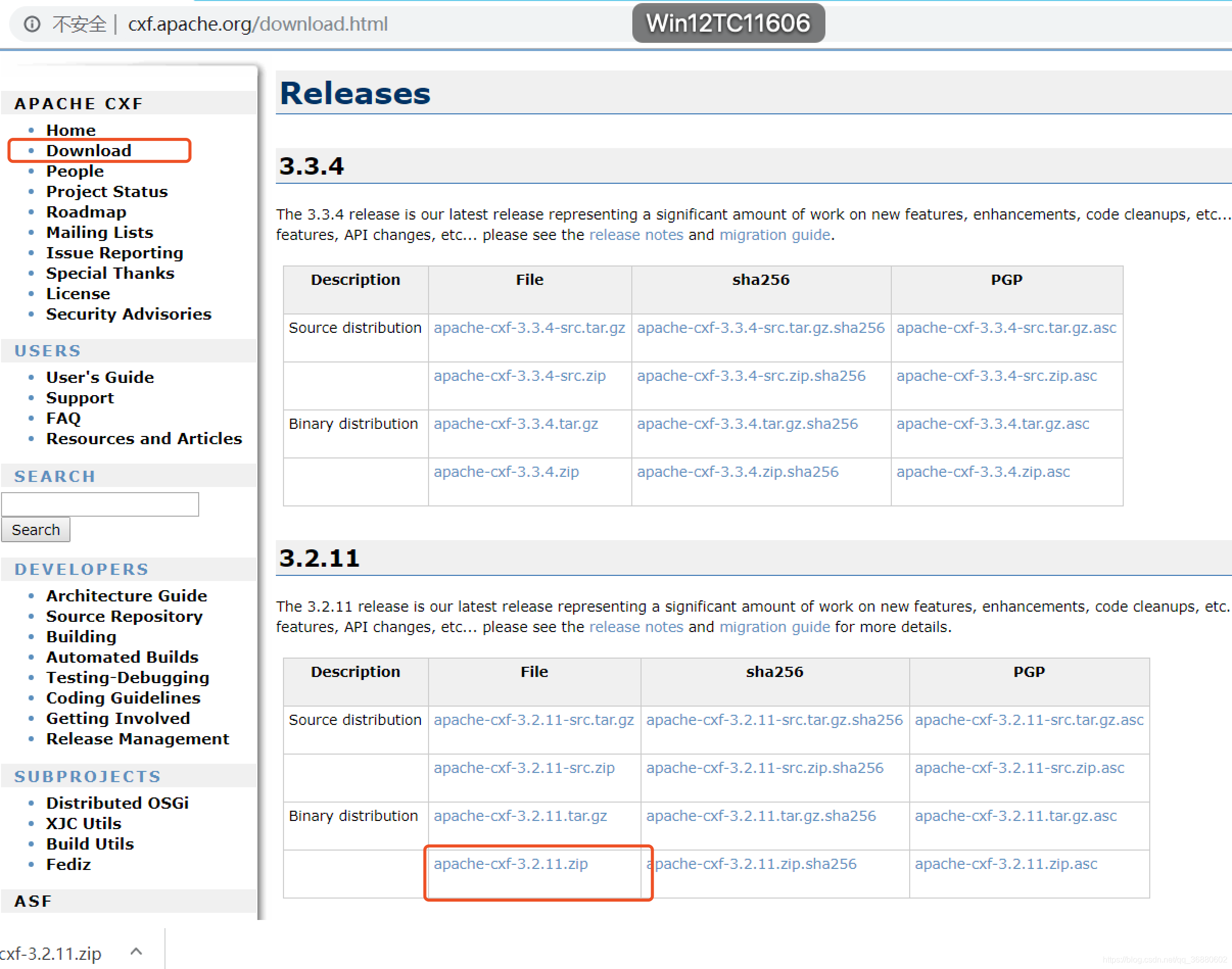Open Security Advisories
The height and width of the screenshot is (969, 1232).
tap(128, 314)
